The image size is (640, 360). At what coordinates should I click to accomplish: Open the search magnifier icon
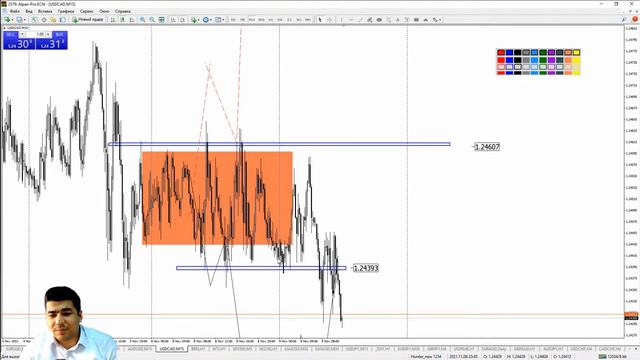coord(624,20)
